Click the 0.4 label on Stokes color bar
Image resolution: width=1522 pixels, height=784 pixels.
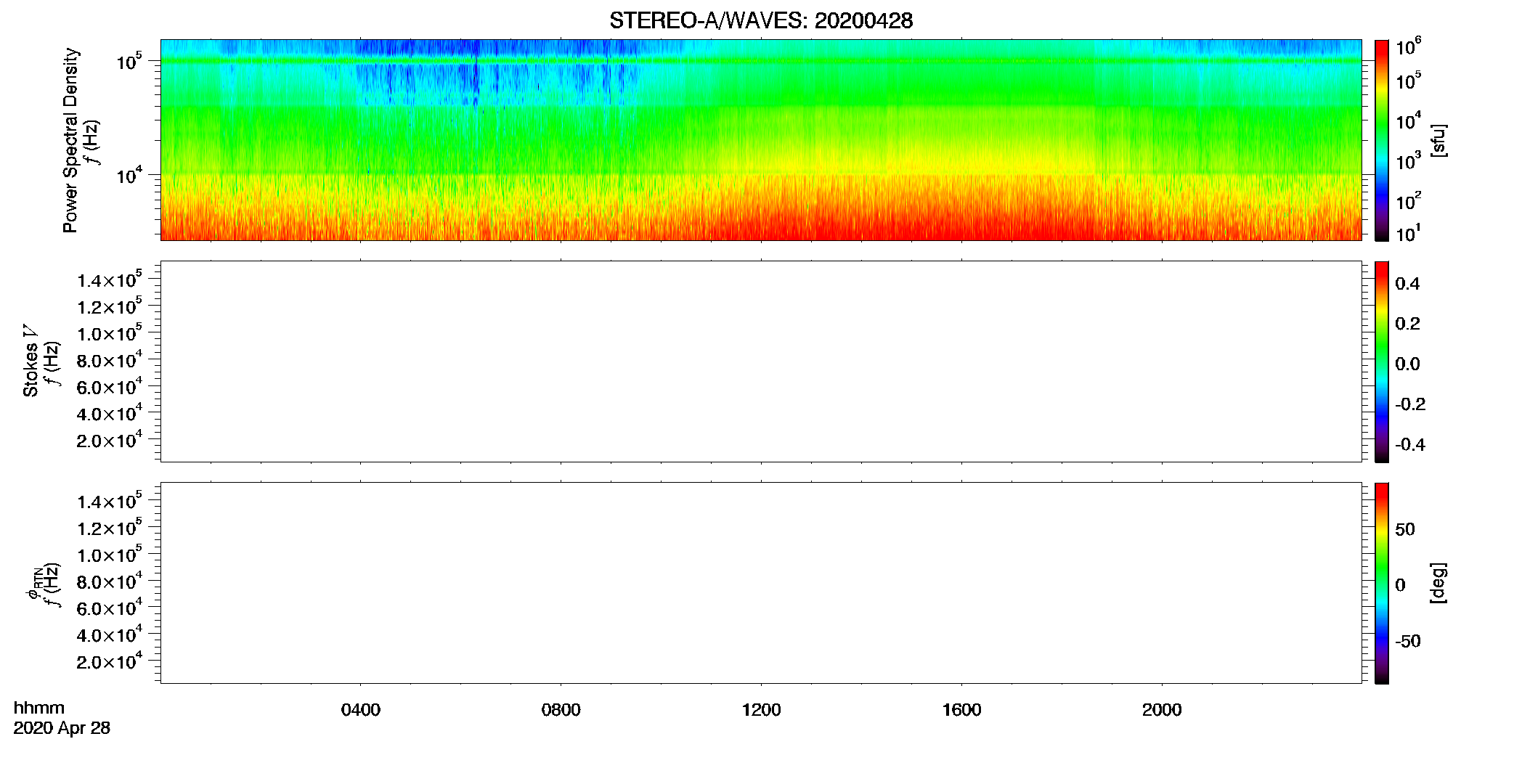1407,284
